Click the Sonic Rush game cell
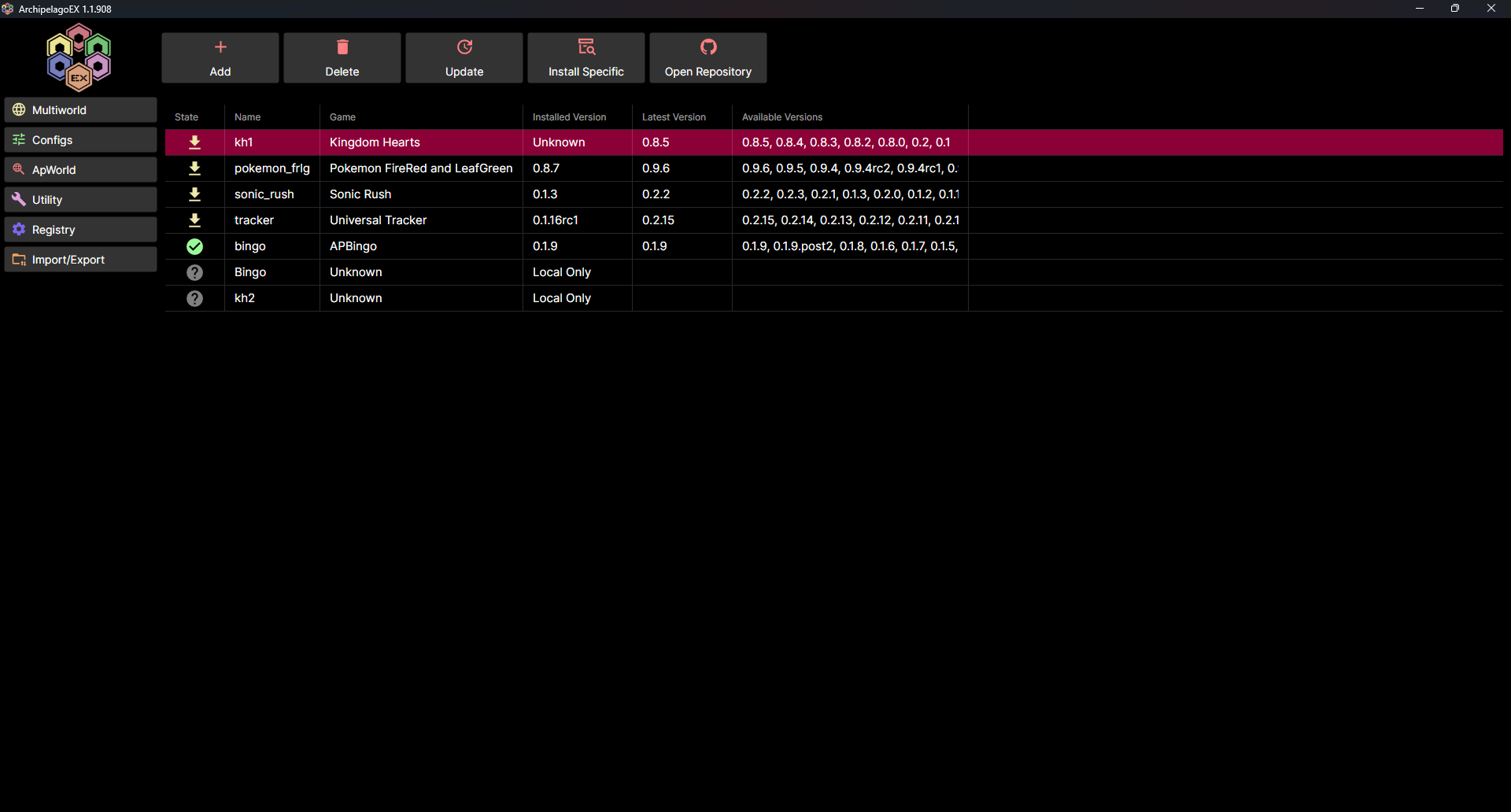Image resolution: width=1511 pixels, height=812 pixels. point(421,194)
